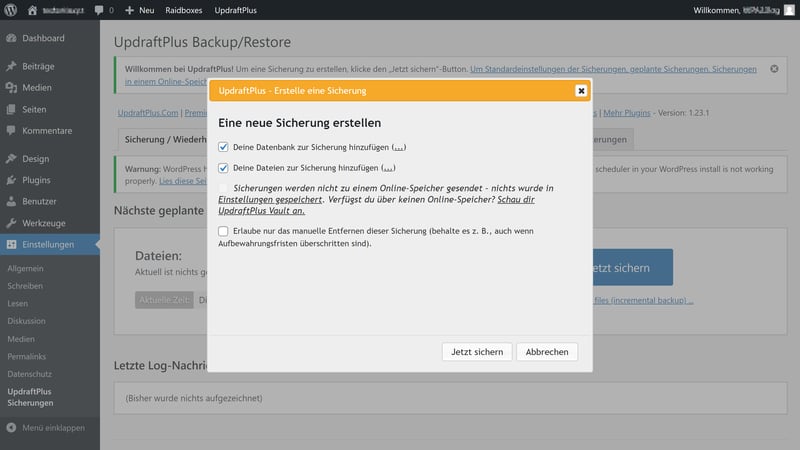The height and width of the screenshot is (450, 800).
Task: Click Abbrechen button
Action: point(547,352)
